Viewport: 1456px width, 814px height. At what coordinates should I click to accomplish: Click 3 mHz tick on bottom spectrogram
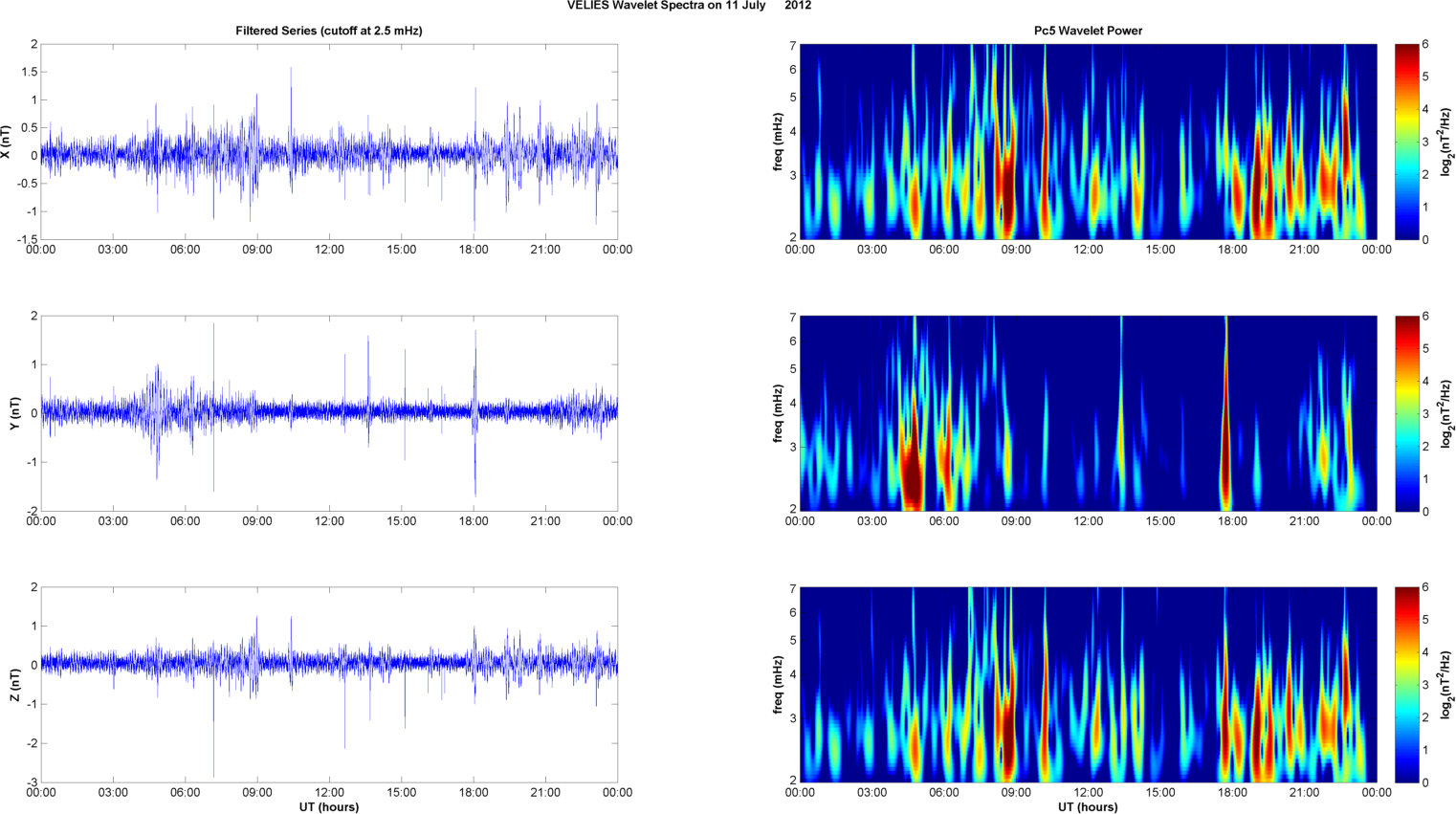(793, 718)
